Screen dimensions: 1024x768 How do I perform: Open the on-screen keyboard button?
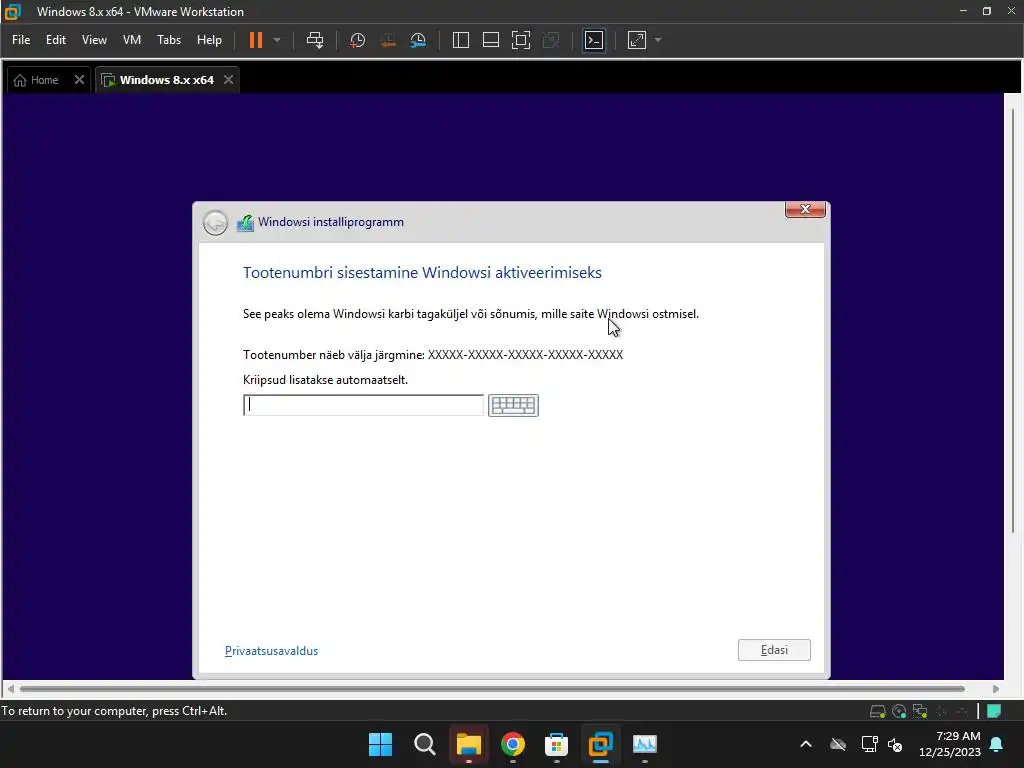coord(513,406)
